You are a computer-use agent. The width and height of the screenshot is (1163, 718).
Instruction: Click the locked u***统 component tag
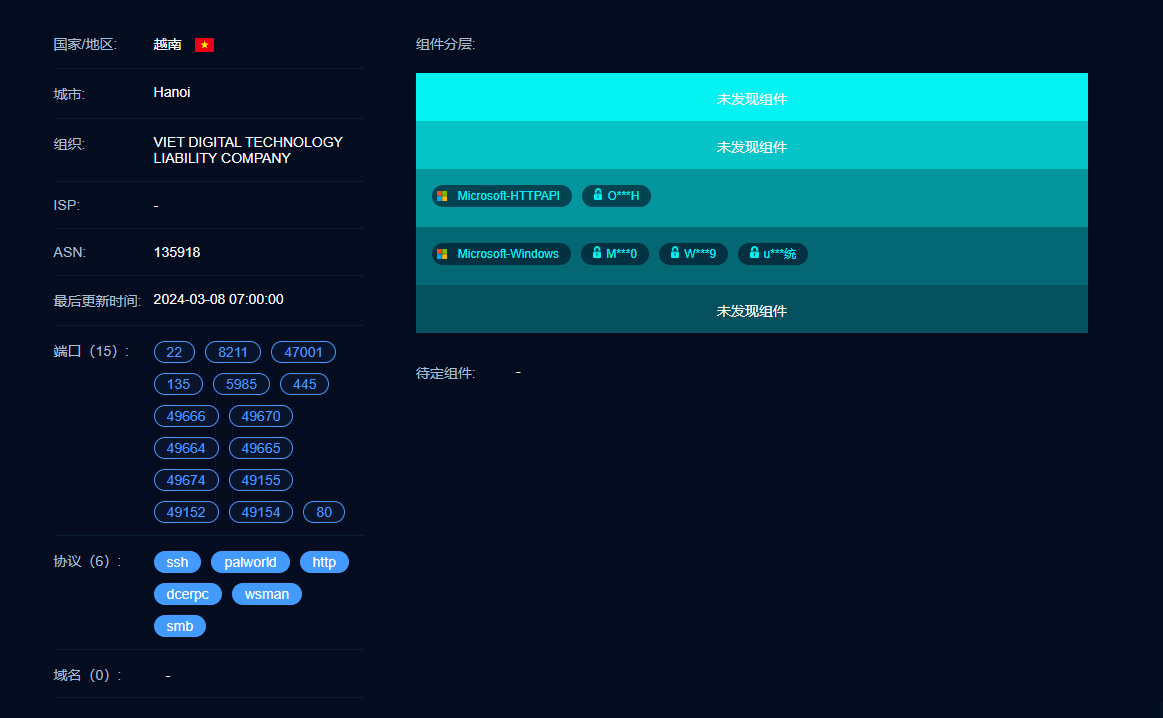pyautogui.click(x=773, y=254)
